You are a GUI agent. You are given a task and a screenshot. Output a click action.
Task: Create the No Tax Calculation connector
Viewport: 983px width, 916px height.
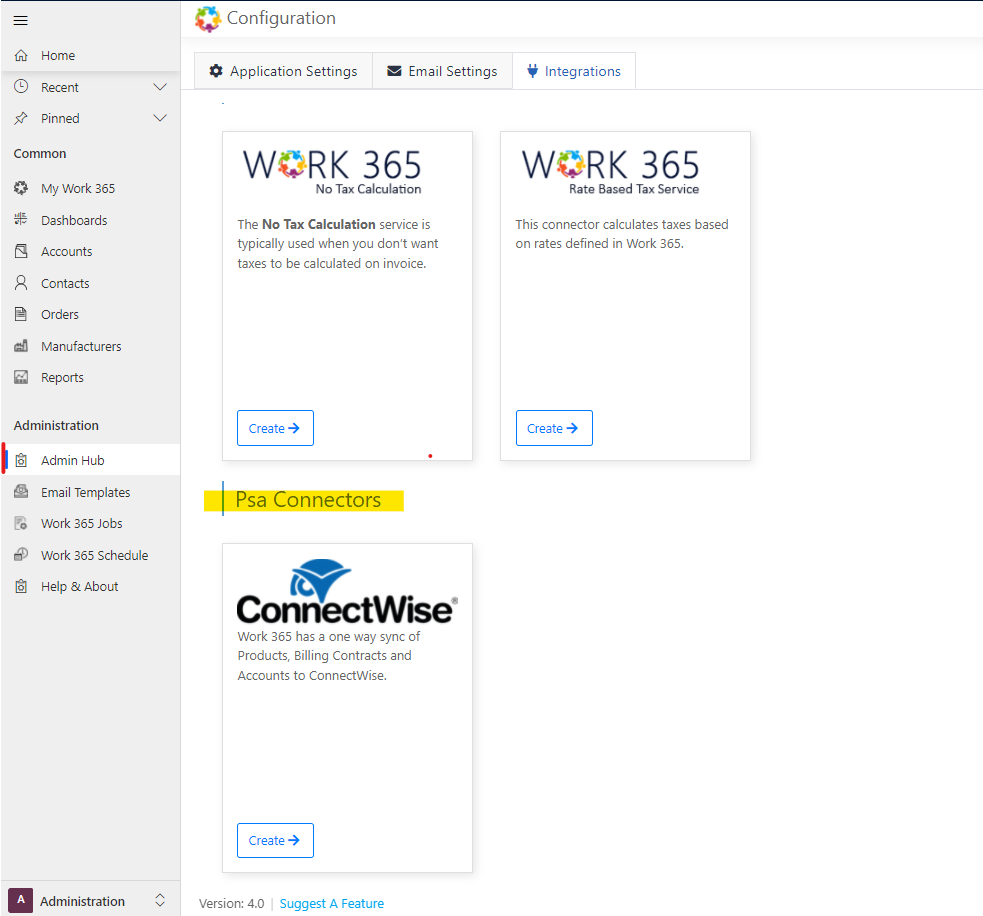click(x=275, y=428)
